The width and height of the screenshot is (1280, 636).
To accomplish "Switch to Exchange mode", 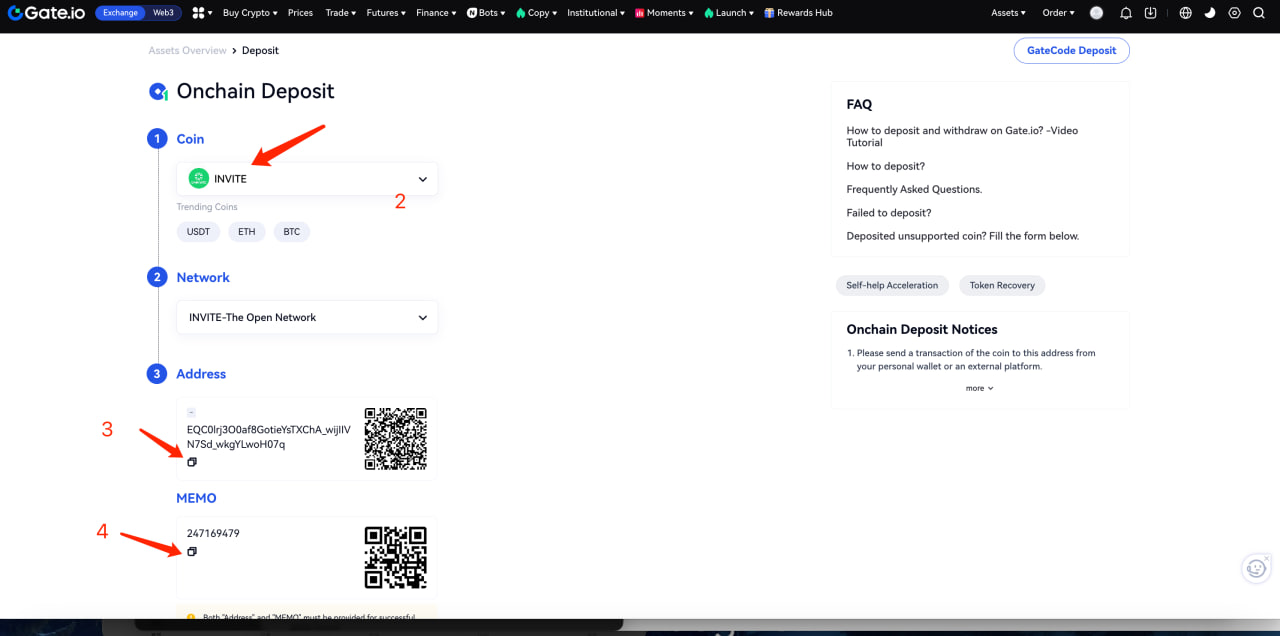I will (120, 13).
